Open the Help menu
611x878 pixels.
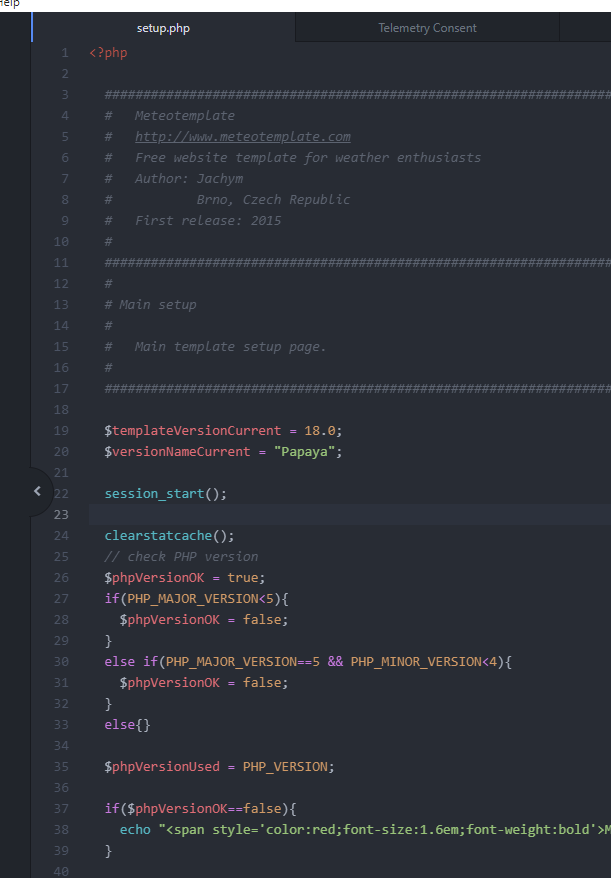(10, 4)
